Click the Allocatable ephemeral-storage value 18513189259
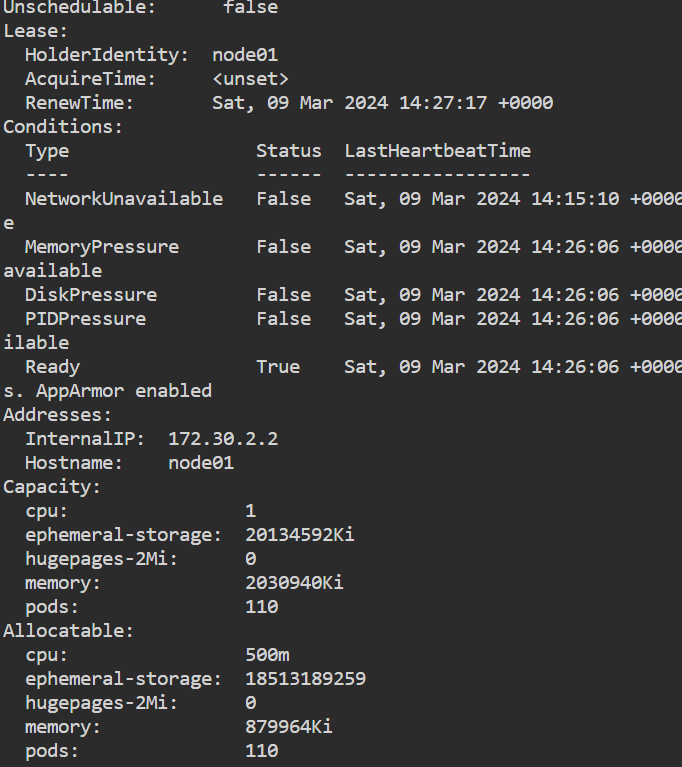The height and width of the screenshot is (767, 682). tap(305, 679)
